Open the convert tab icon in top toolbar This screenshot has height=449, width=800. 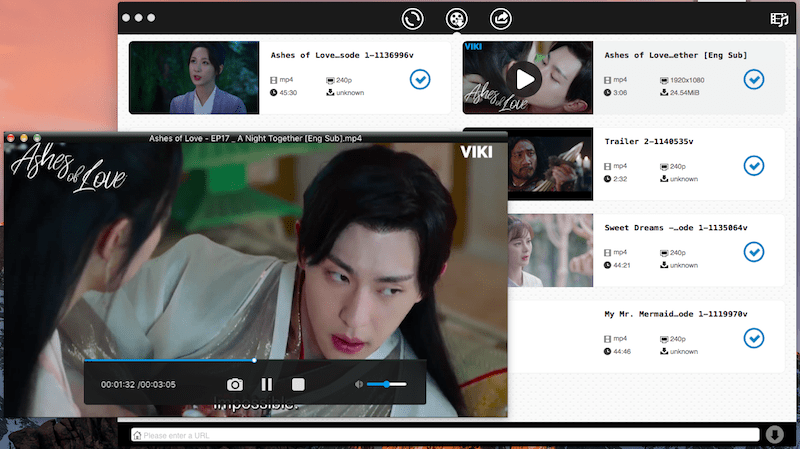coord(412,19)
